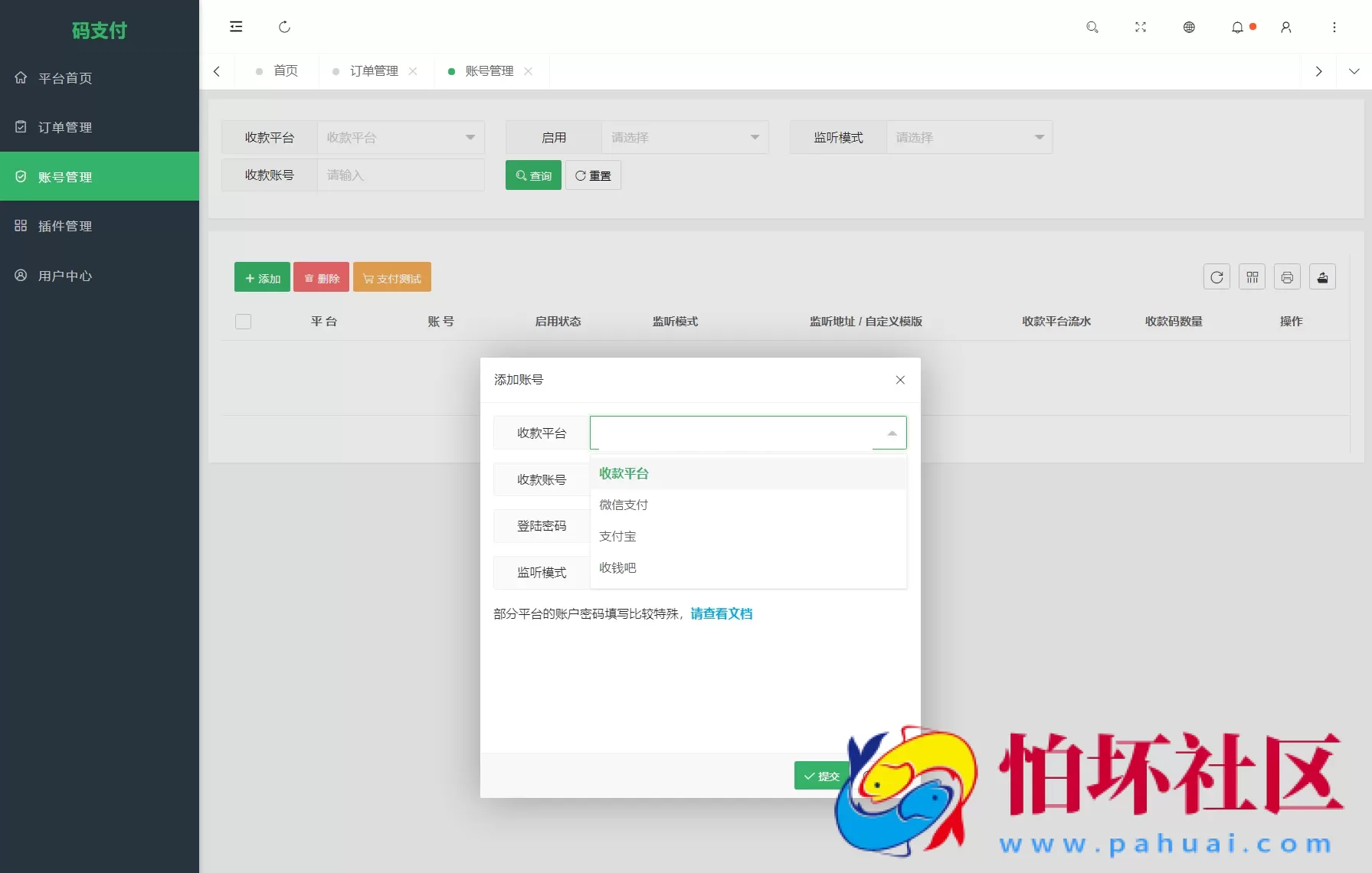Open 用户中心 in the sidebar
The width and height of the screenshot is (1372, 873).
(64, 276)
